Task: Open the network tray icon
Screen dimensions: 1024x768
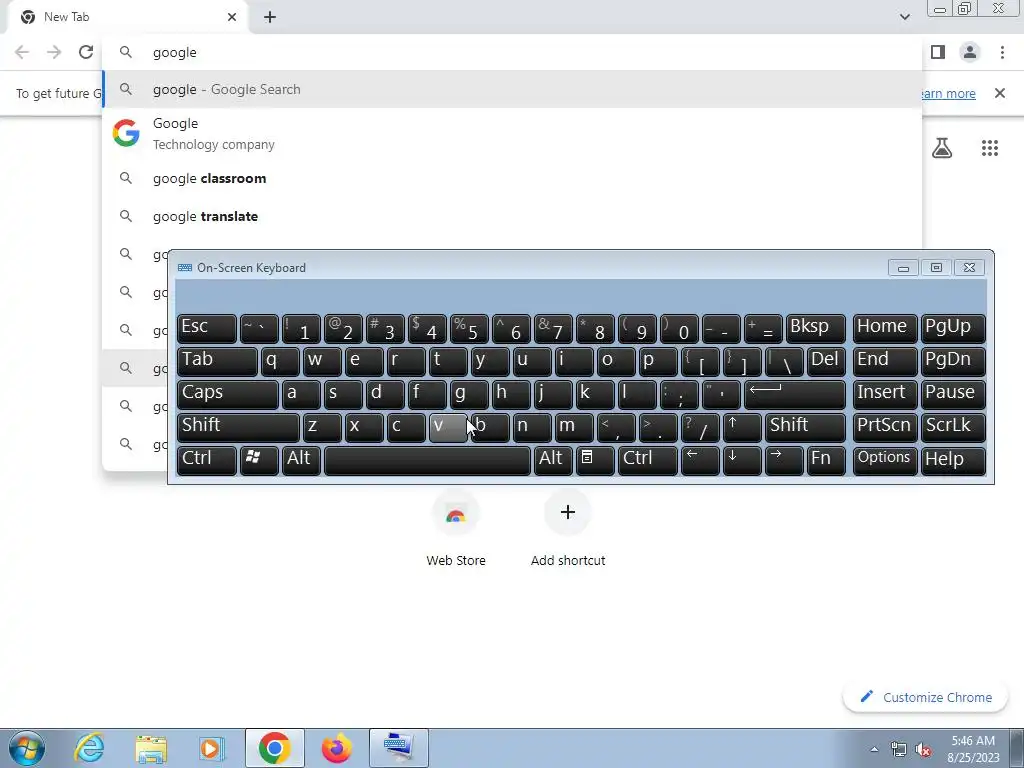Action: [x=899, y=749]
